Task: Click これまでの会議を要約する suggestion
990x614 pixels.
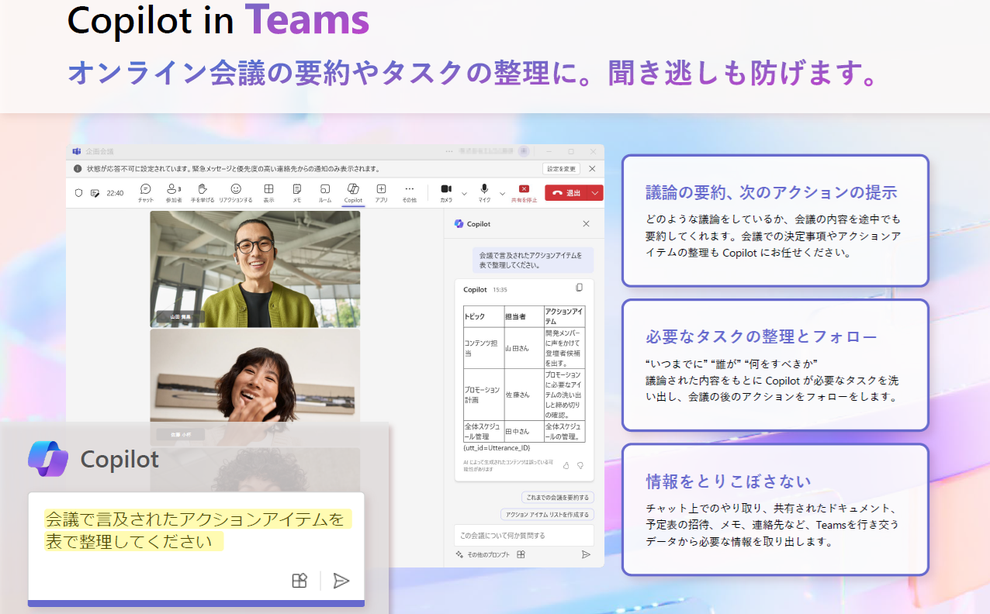Action: (x=558, y=497)
